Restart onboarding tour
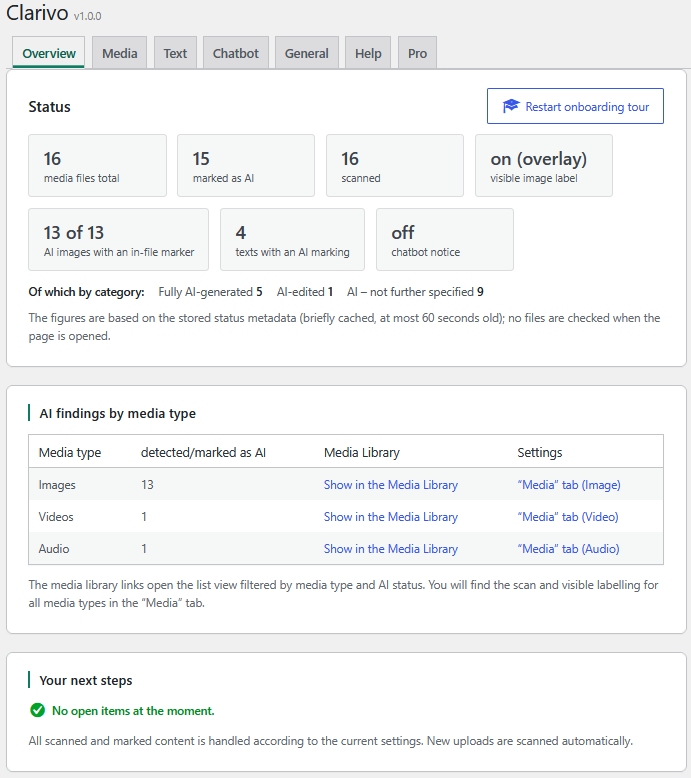This screenshot has width=691, height=778. 575,106
